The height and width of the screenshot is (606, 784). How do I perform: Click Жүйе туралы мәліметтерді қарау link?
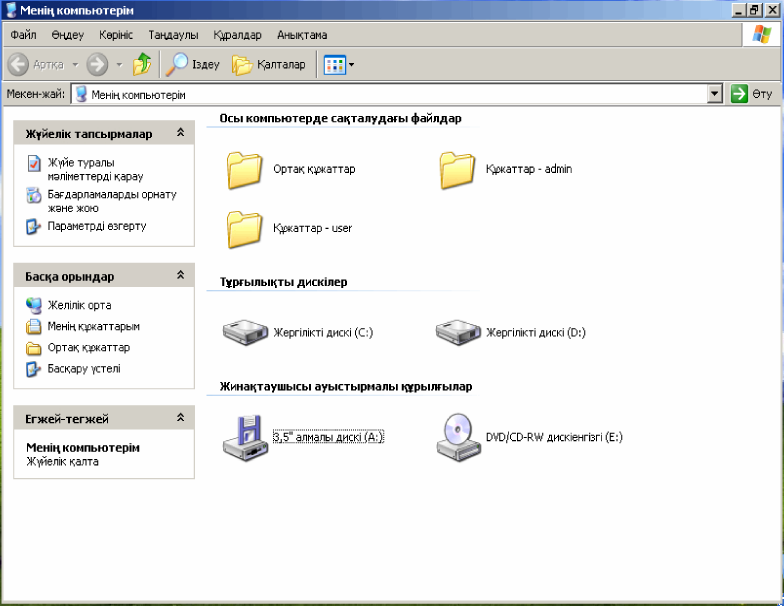96,170
